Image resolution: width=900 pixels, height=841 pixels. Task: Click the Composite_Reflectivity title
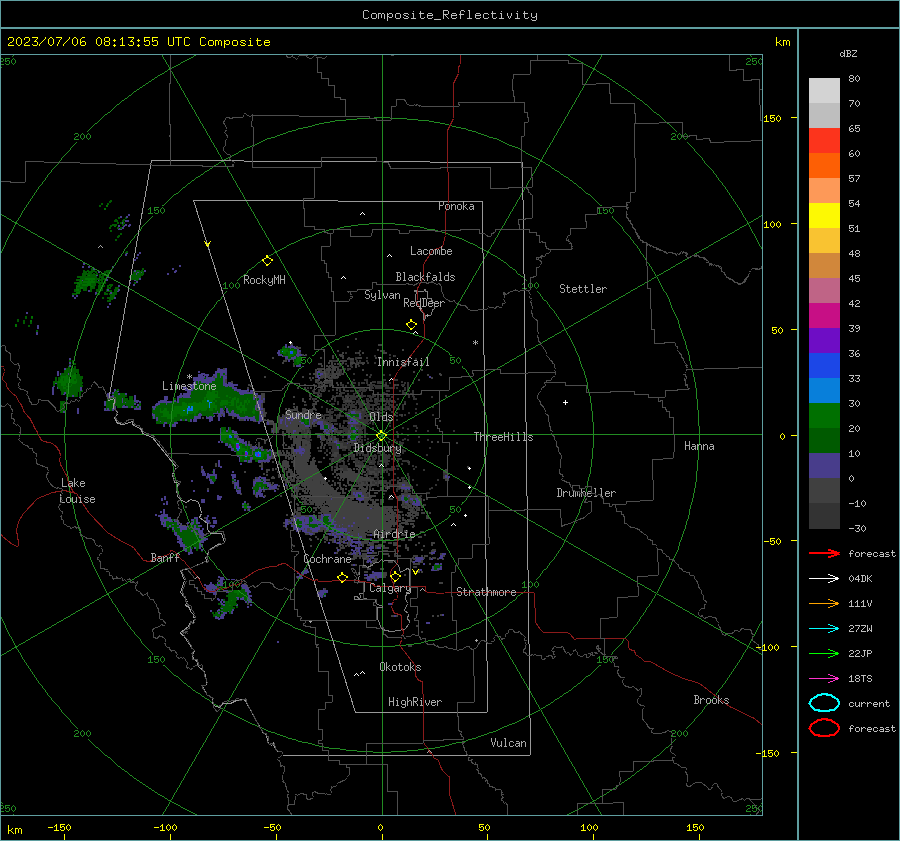(x=450, y=15)
